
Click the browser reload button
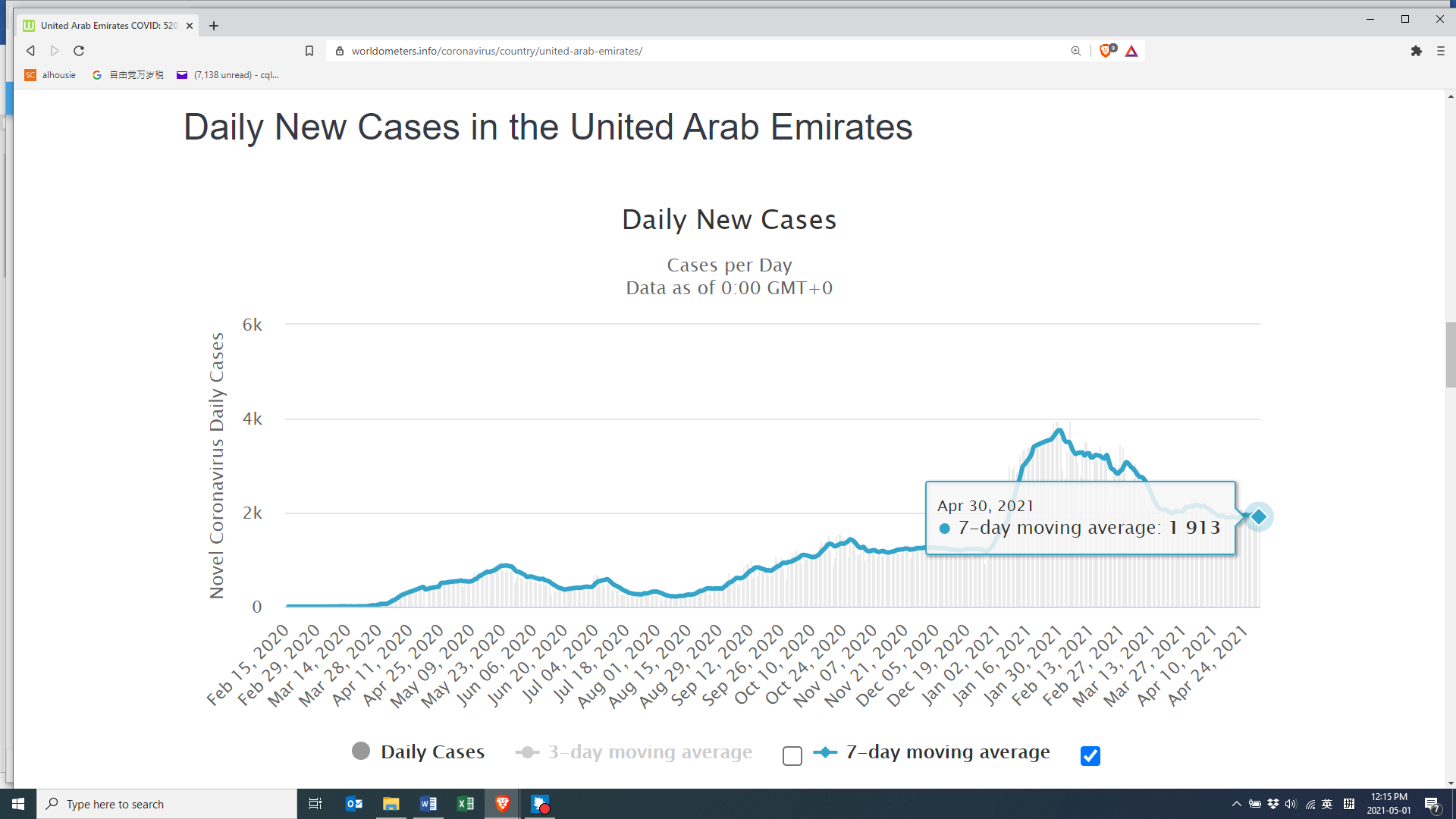(79, 51)
